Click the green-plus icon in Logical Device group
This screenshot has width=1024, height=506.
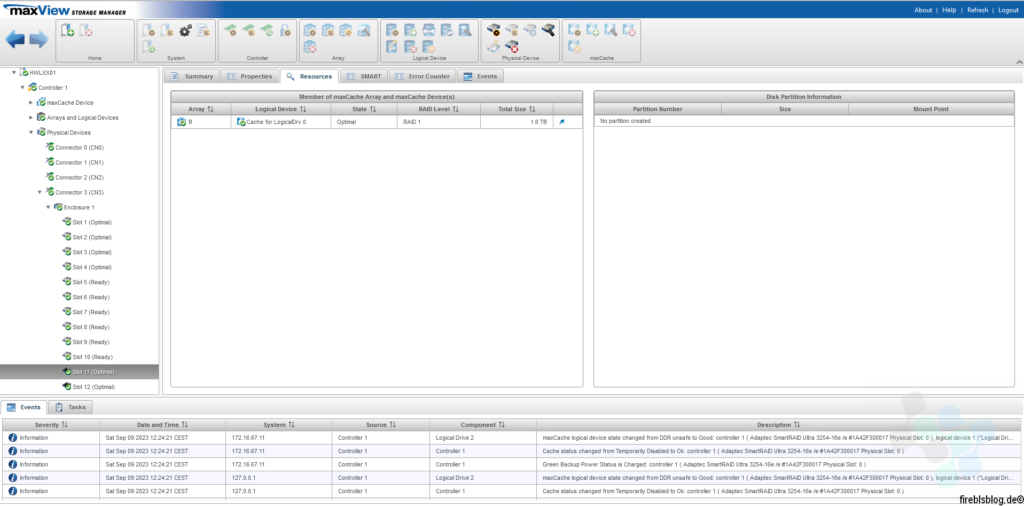click(x=410, y=30)
